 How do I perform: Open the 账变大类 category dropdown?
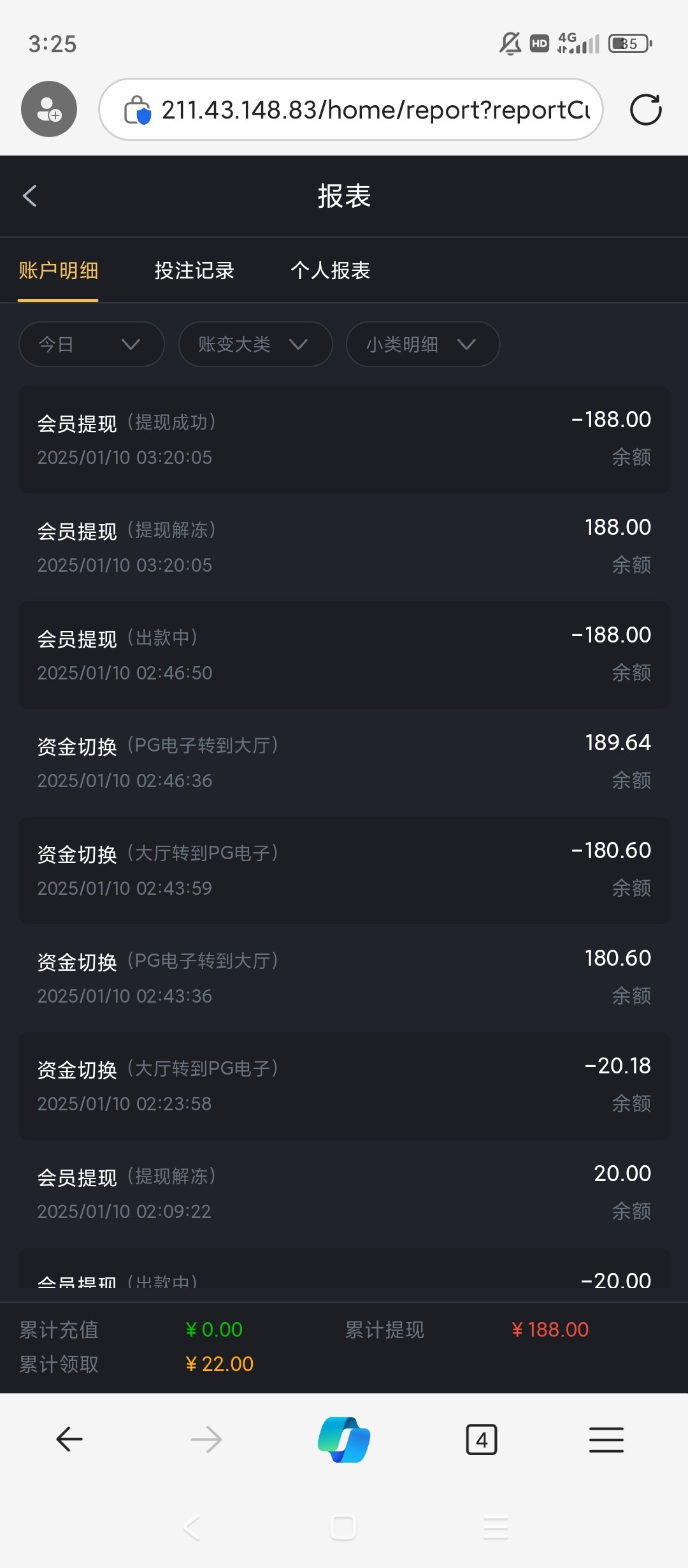255,344
